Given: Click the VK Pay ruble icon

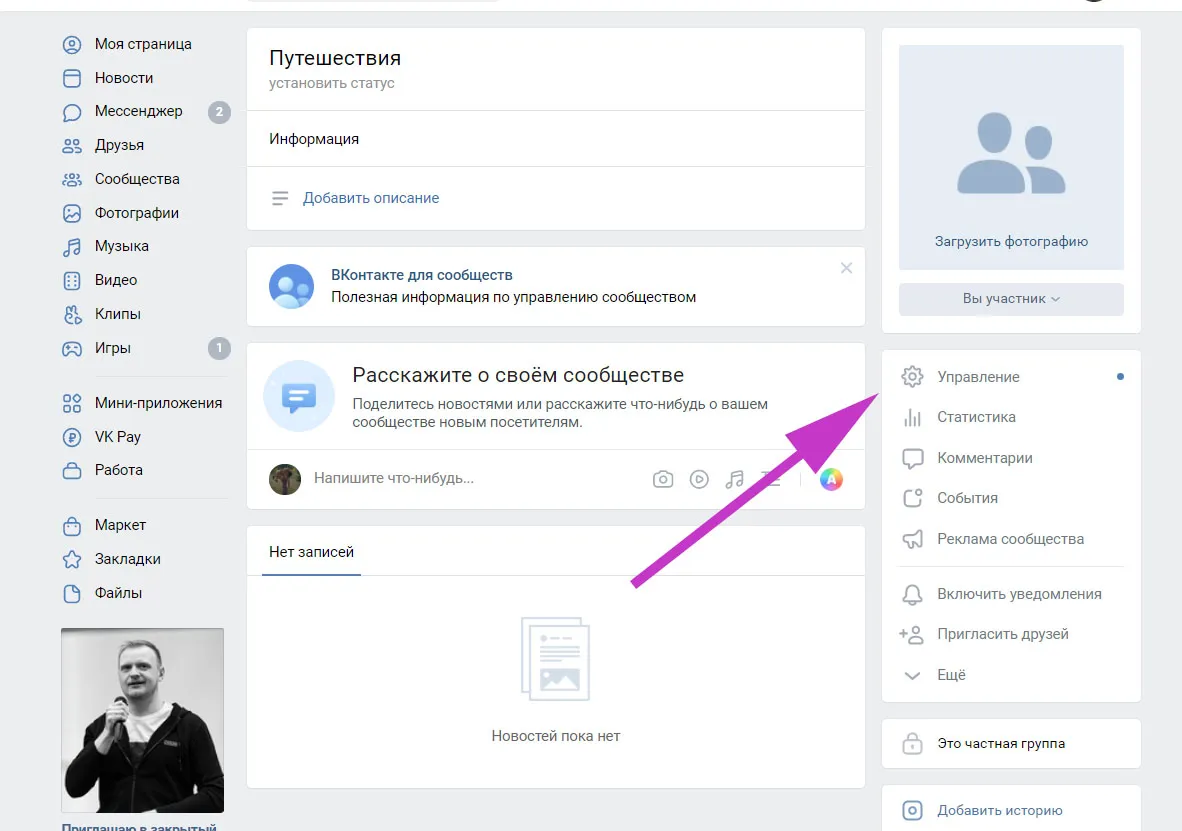Looking at the screenshot, I should (72, 437).
